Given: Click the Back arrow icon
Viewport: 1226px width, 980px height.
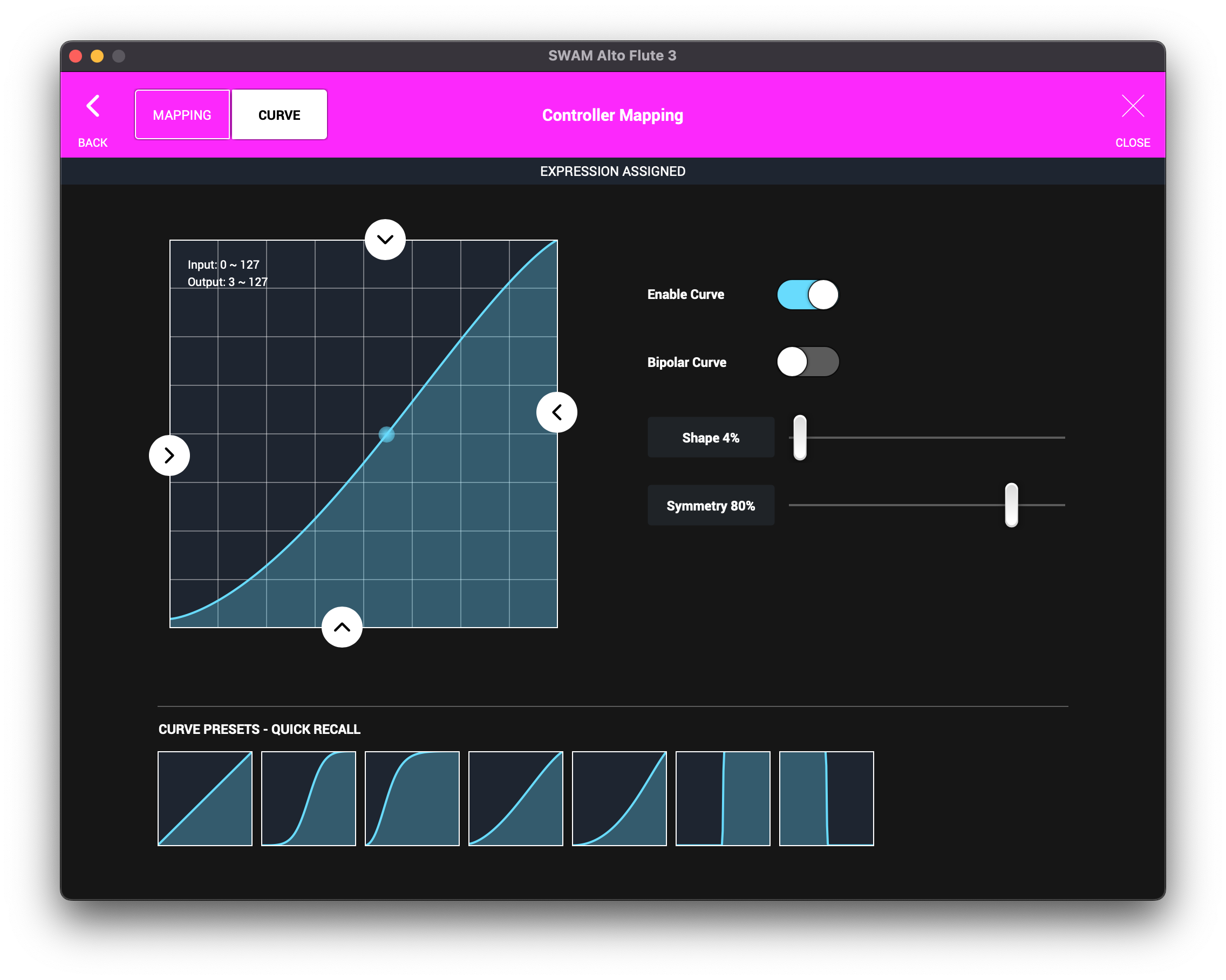Looking at the screenshot, I should pyautogui.click(x=93, y=106).
